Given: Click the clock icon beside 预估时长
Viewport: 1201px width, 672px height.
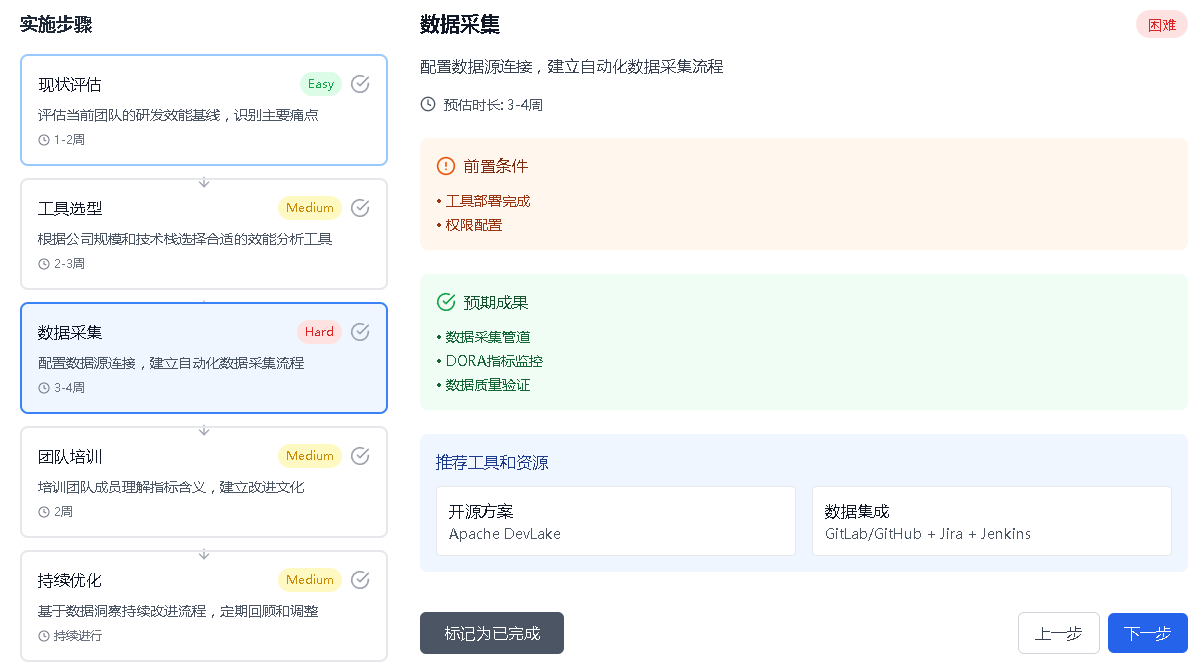Looking at the screenshot, I should [428, 104].
